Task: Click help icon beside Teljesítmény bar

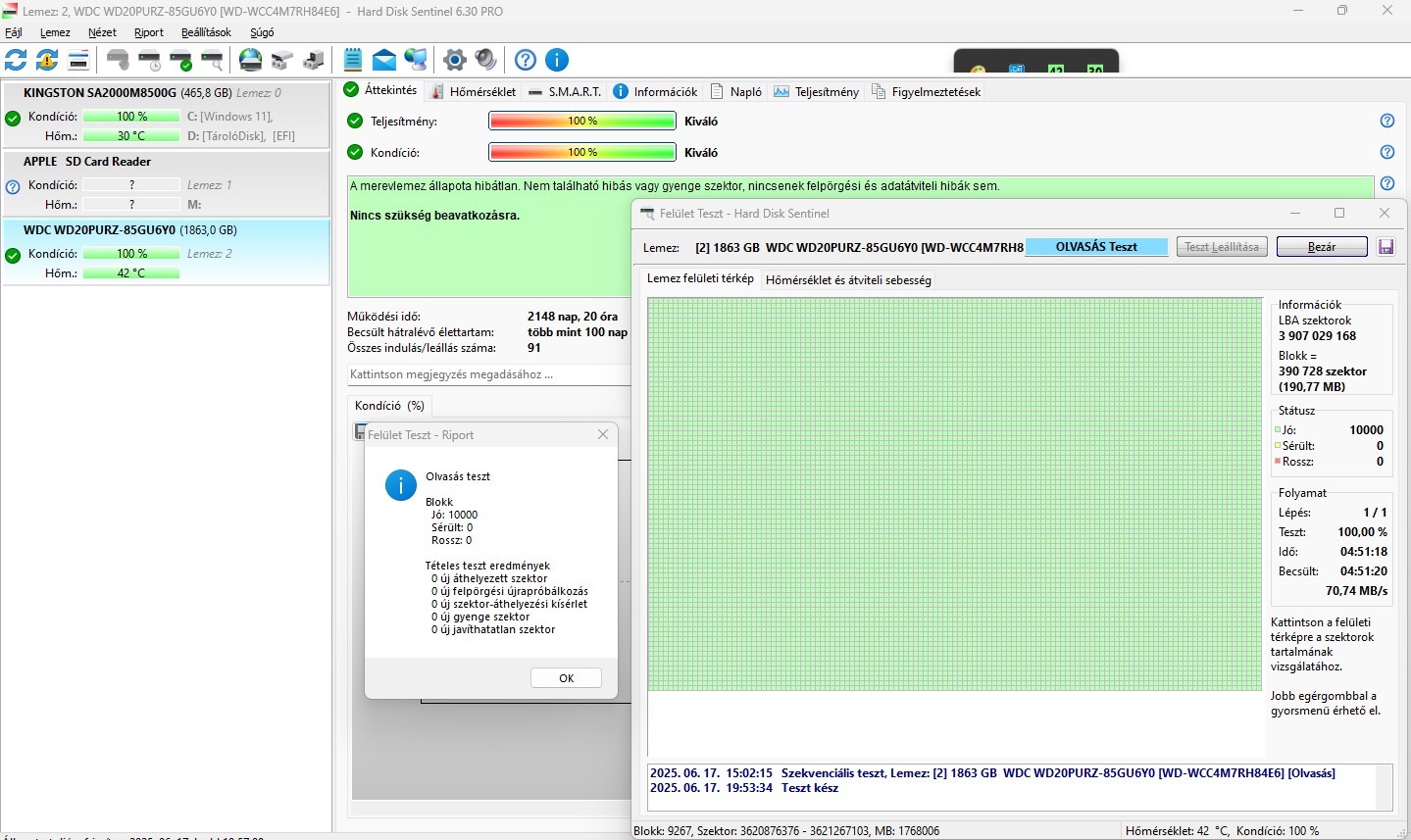Action: 1387,121
